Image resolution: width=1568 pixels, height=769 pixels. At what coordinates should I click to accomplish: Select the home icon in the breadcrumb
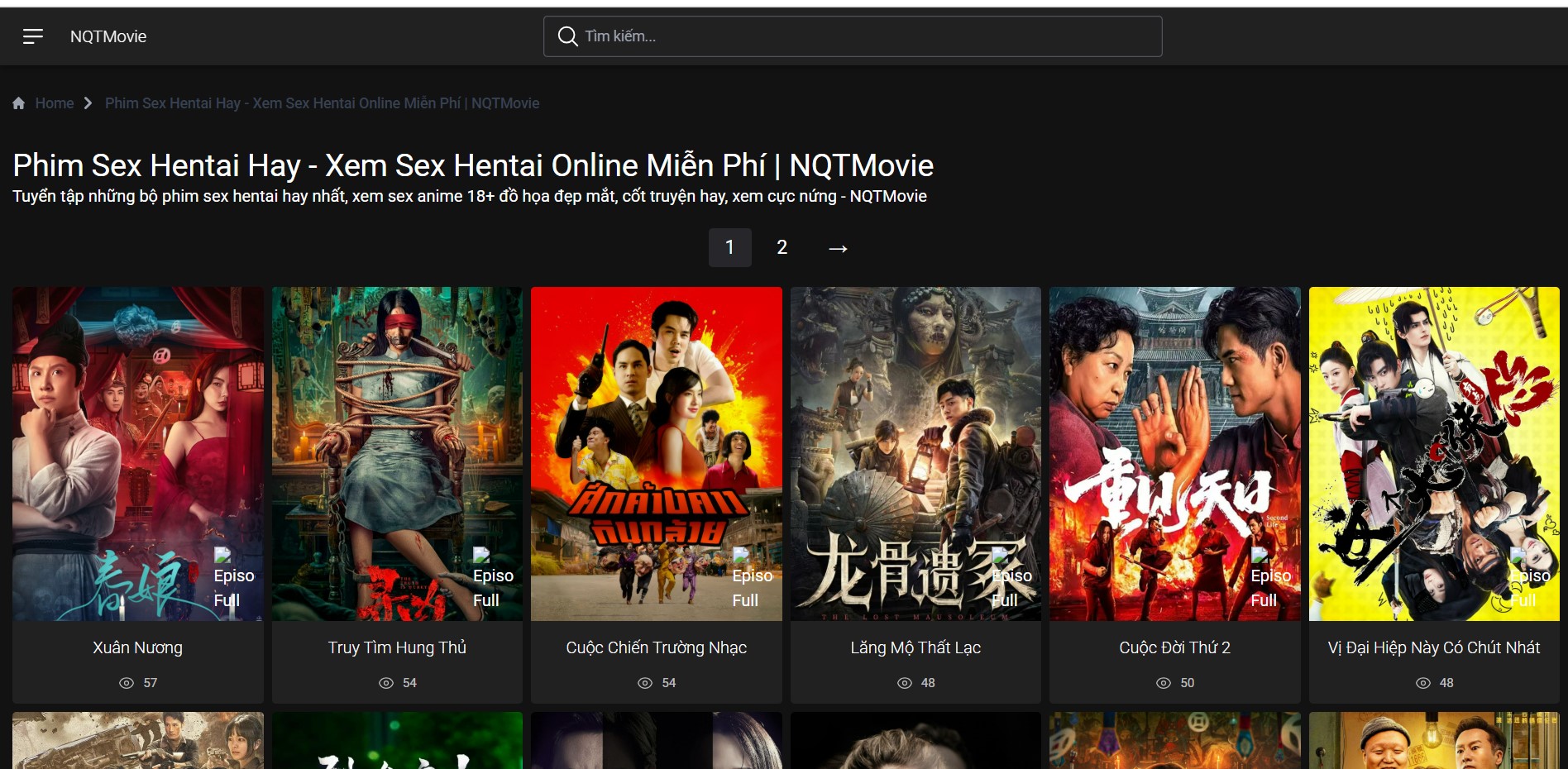[x=17, y=103]
